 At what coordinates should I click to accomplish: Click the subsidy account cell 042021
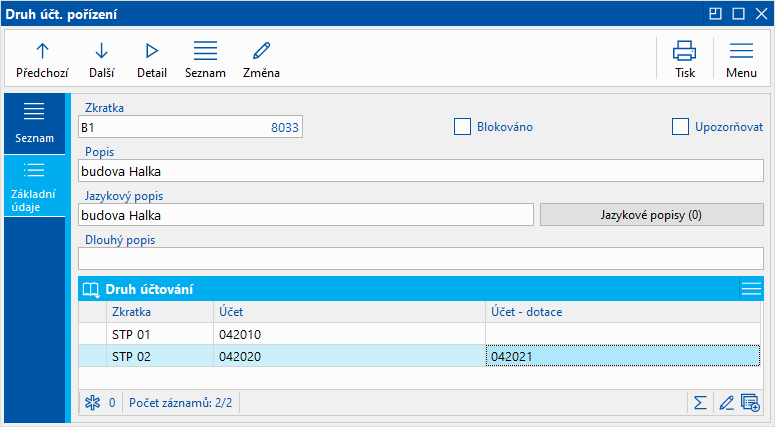[x=623, y=356]
